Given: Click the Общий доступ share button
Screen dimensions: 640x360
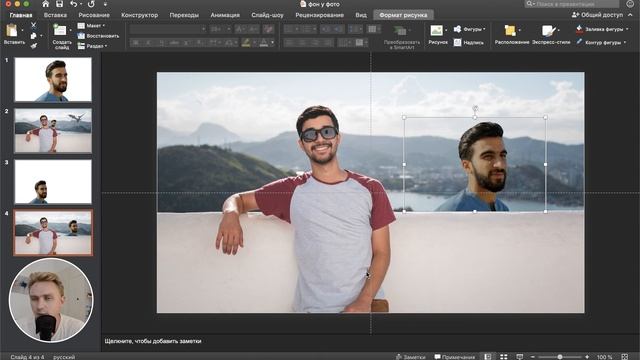Looking at the screenshot, I should [x=597, y=15].
